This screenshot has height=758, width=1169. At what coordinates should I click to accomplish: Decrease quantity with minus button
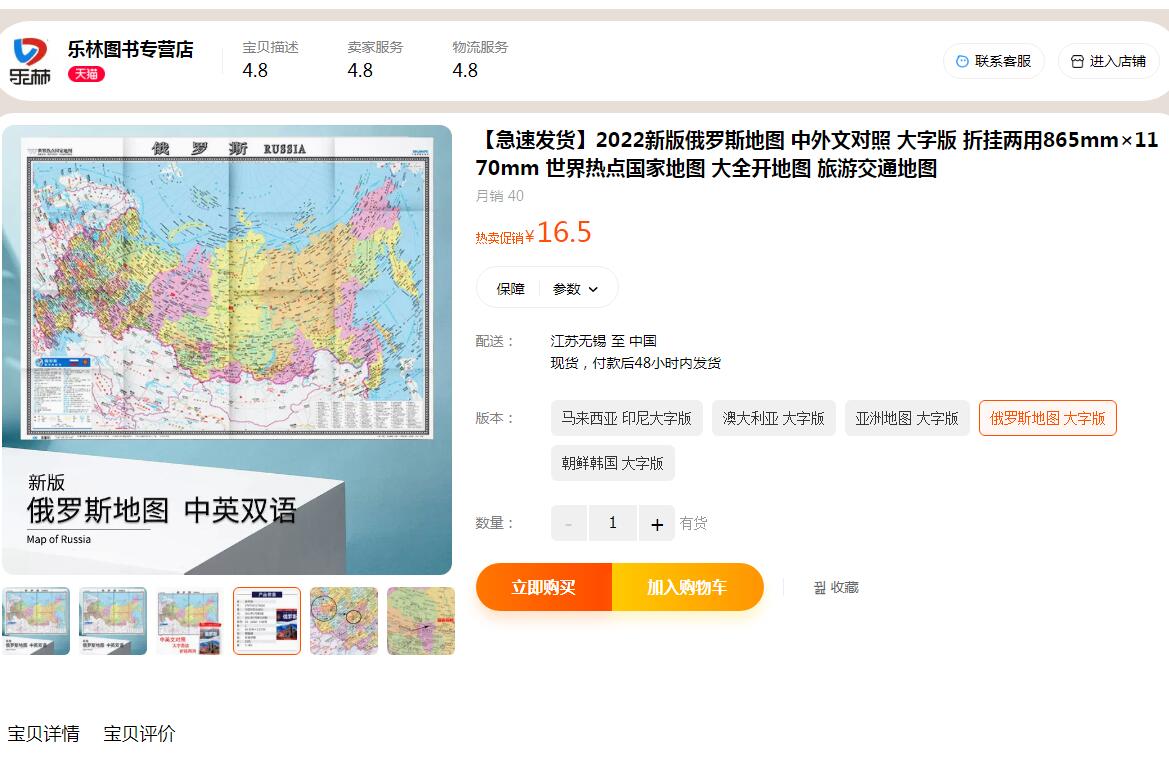click(569, 523)
